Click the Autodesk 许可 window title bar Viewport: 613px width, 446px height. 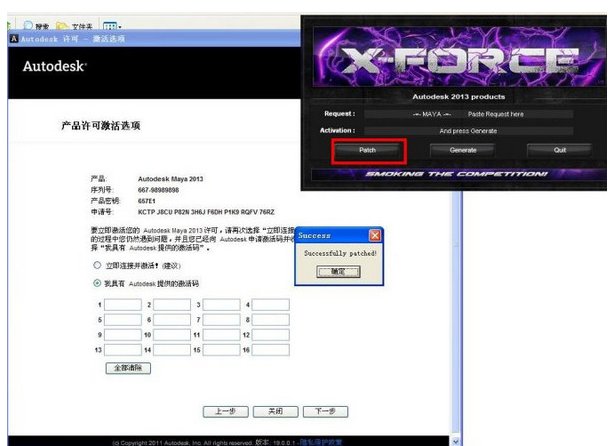[x=154, y=39]
